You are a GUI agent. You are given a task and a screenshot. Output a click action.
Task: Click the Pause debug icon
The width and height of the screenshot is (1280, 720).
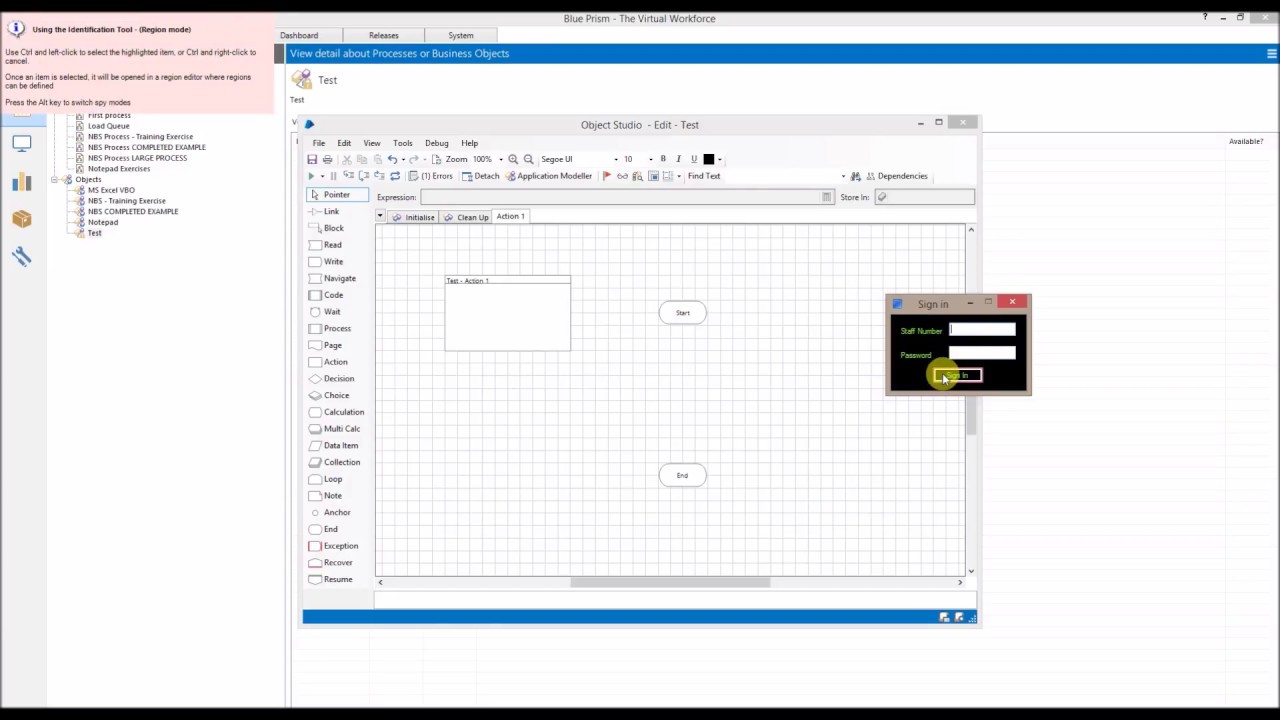pyautogui.click(x=333, y=176)
